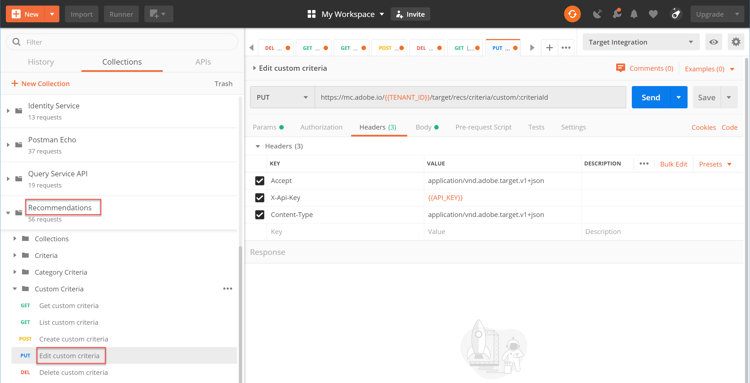Viewport: 750px width, 383px height.
Task: Open the Target Integration environment dropdown
Action: coord(641,42)
